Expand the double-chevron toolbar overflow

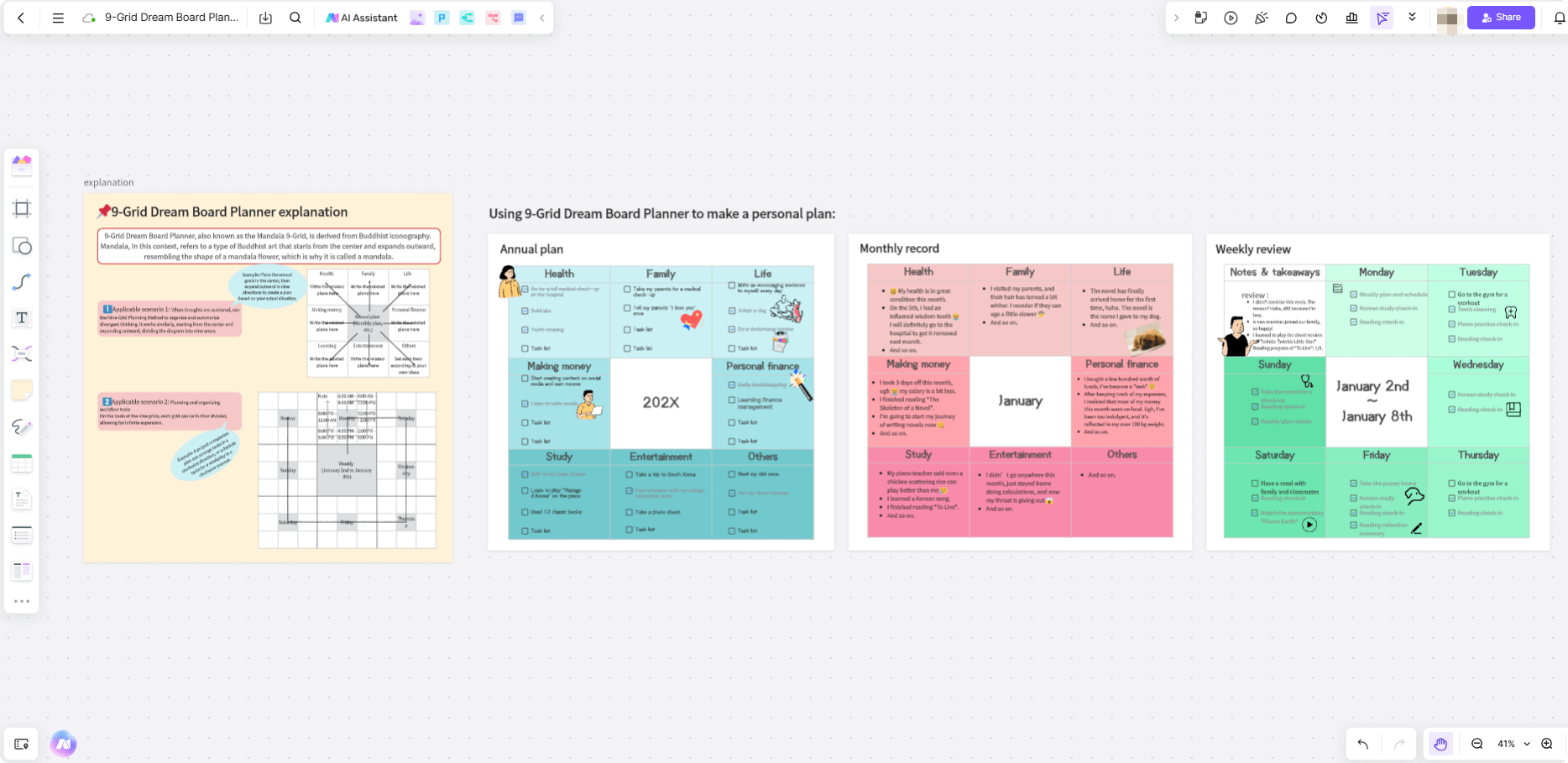[1412, 17]
